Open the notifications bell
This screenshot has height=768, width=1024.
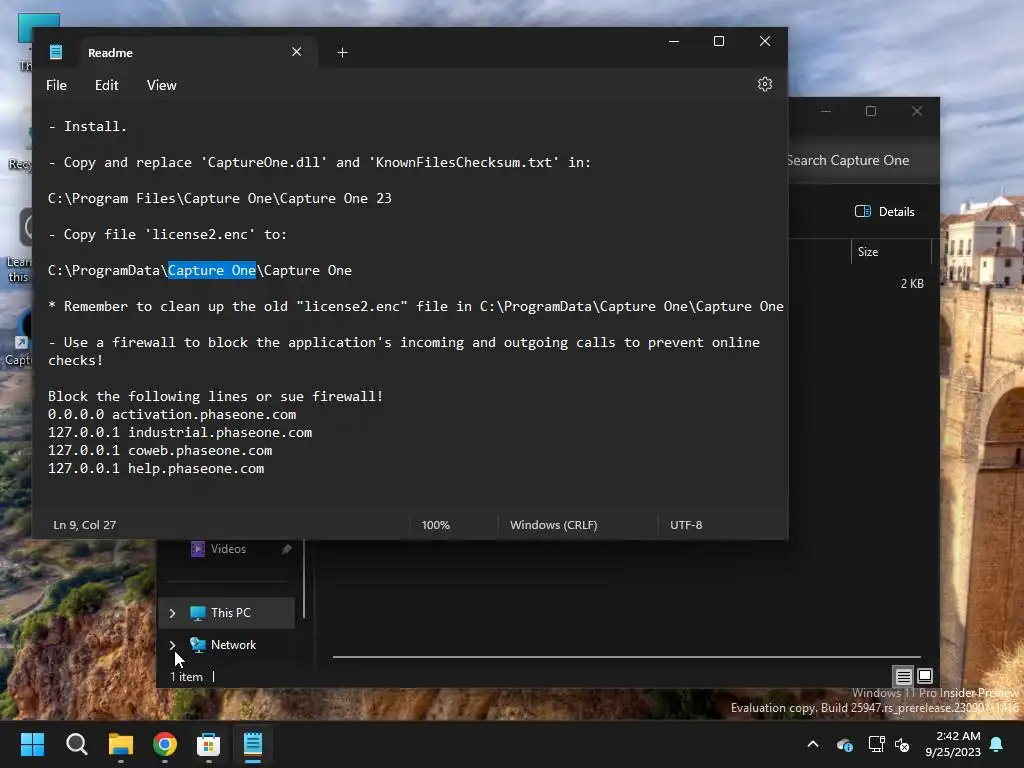[x=997, y=744]
